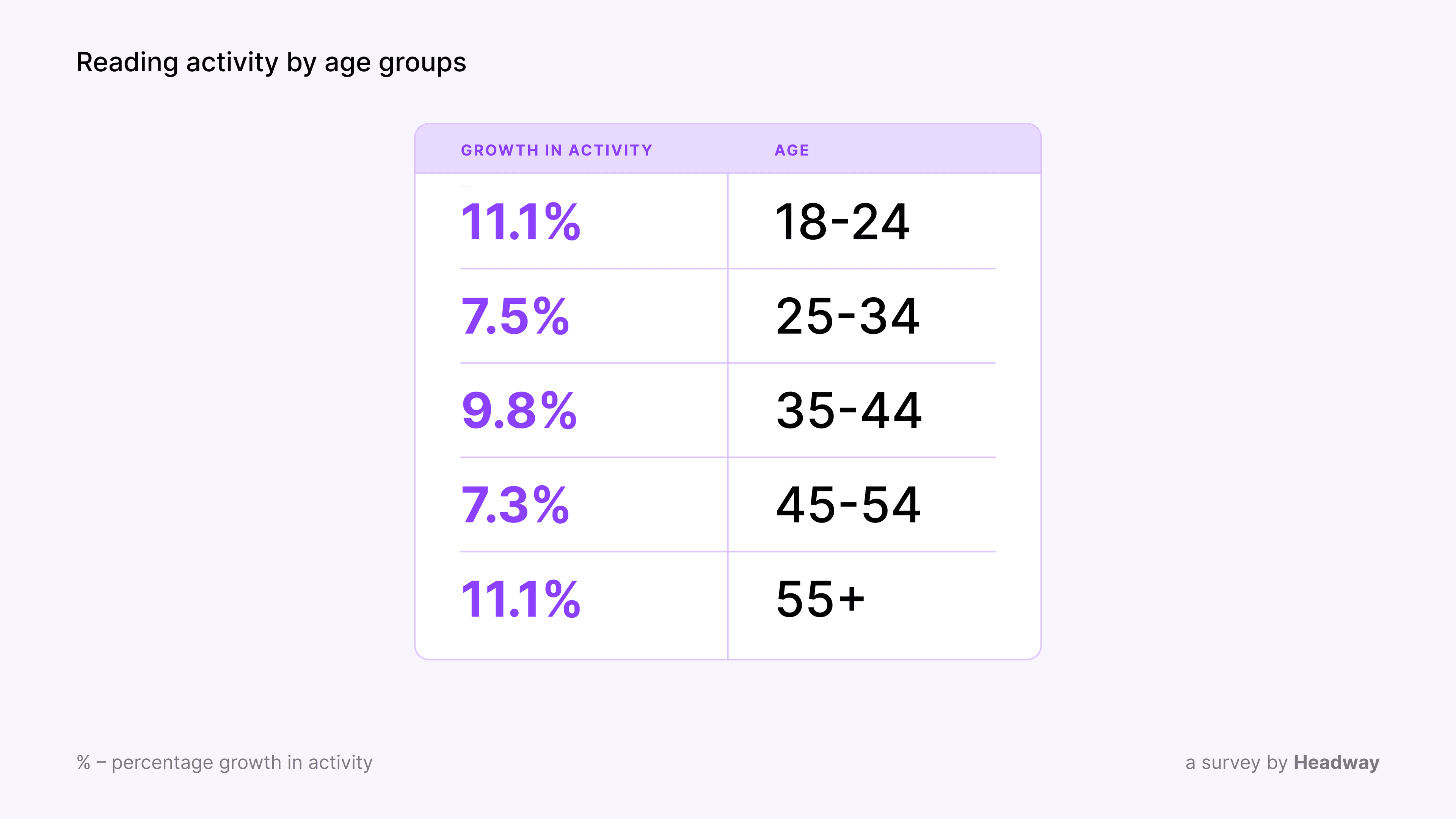The image size is (1456, 819).
Task: Select the 45-54 age group cell
Action: point(848,505)
